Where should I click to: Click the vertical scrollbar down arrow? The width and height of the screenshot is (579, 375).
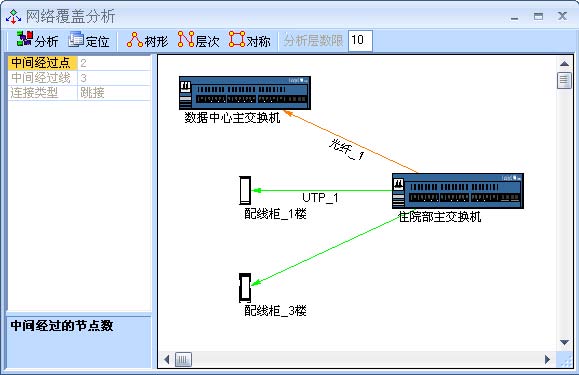564,343
